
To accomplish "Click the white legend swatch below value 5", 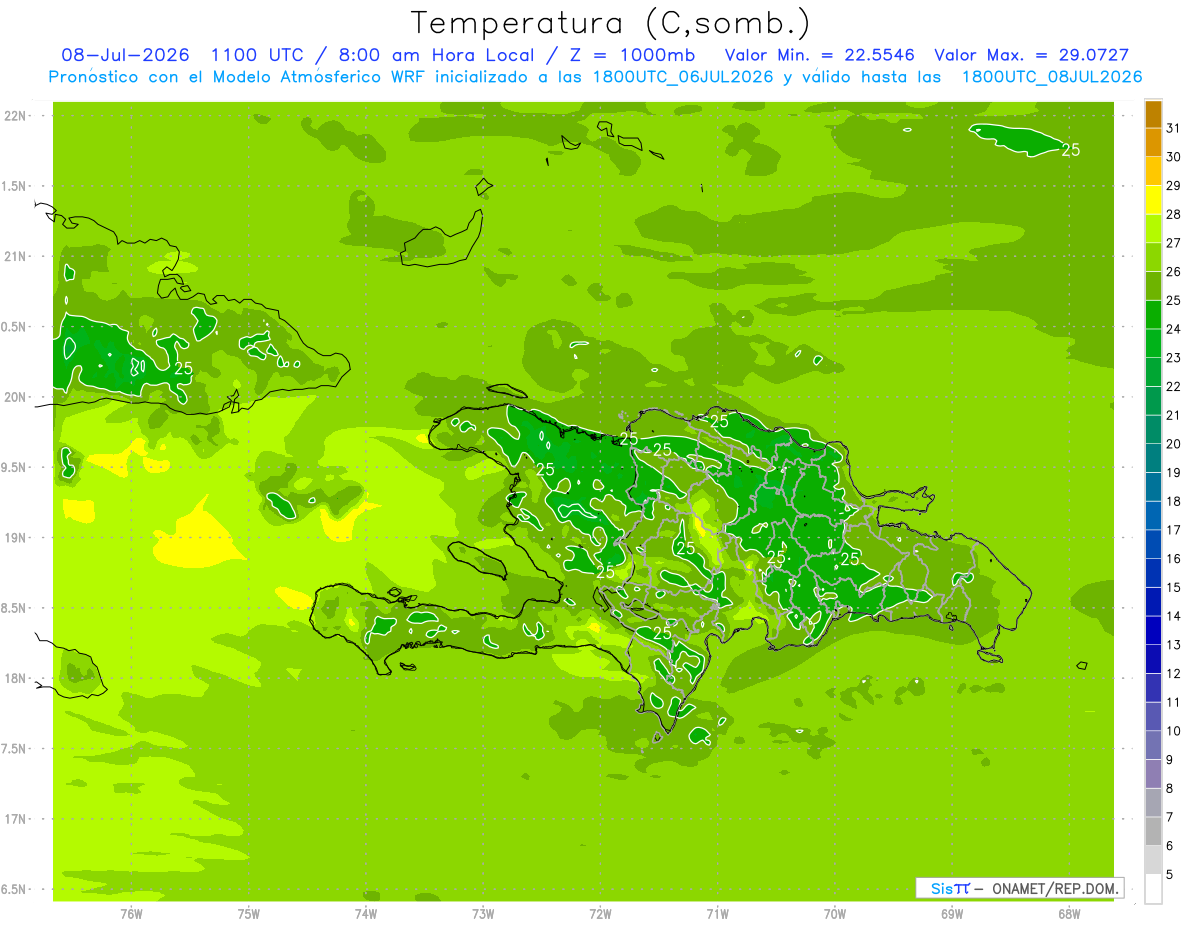I will point(1153,889).
